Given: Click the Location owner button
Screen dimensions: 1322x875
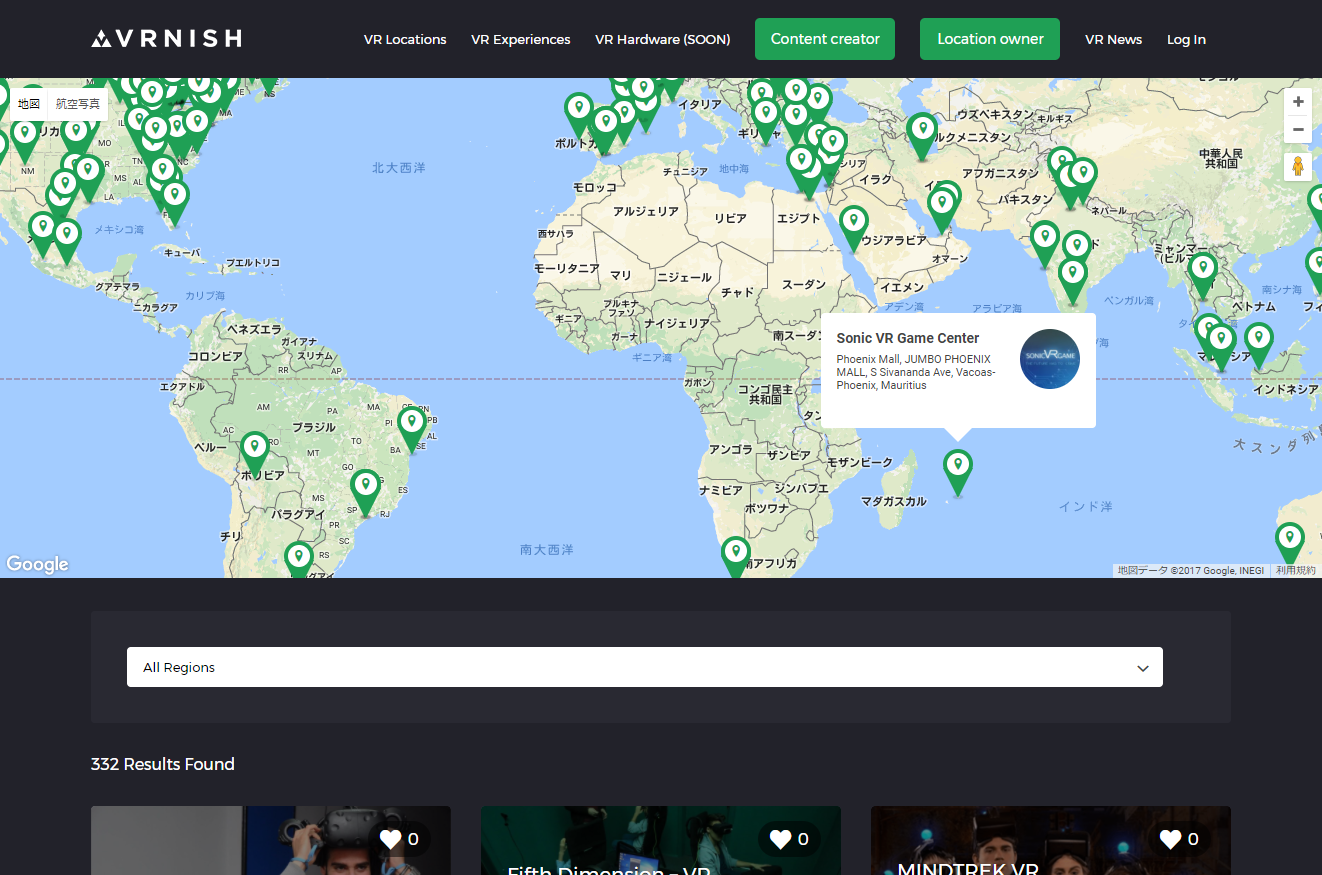Looking at the screenshot, I should (990, 39).
